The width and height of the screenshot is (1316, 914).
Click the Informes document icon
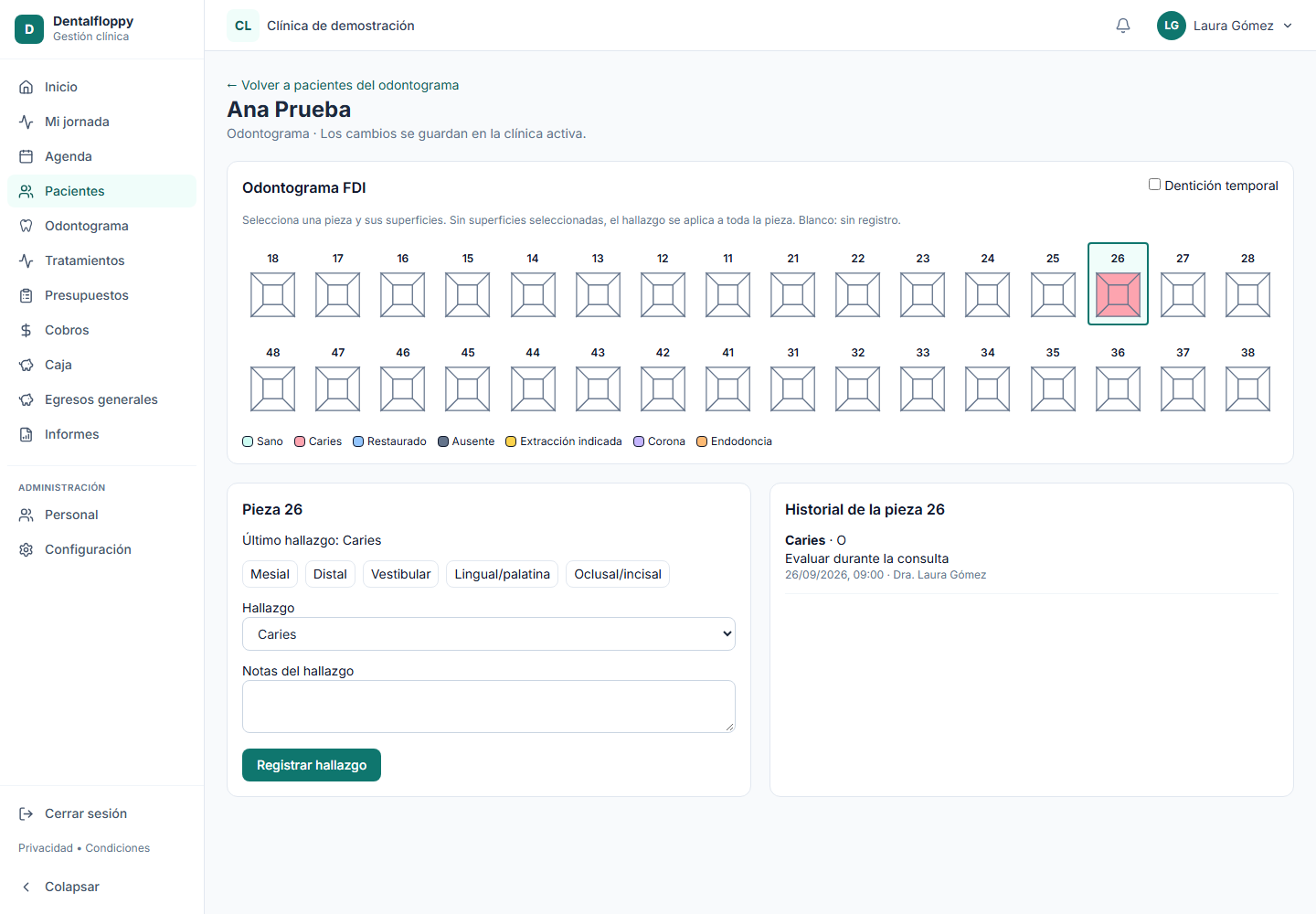(x=27, y=434)
